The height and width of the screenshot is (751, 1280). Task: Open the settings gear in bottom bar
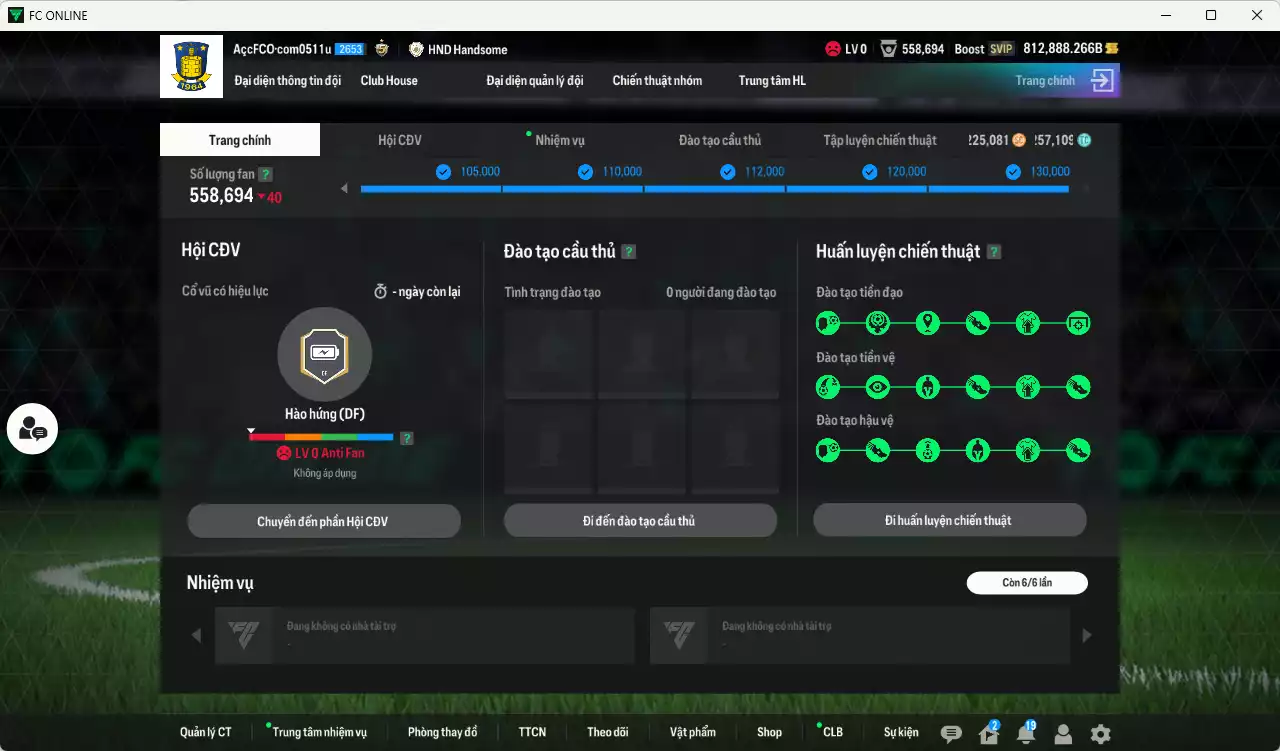pos(1100,734)
